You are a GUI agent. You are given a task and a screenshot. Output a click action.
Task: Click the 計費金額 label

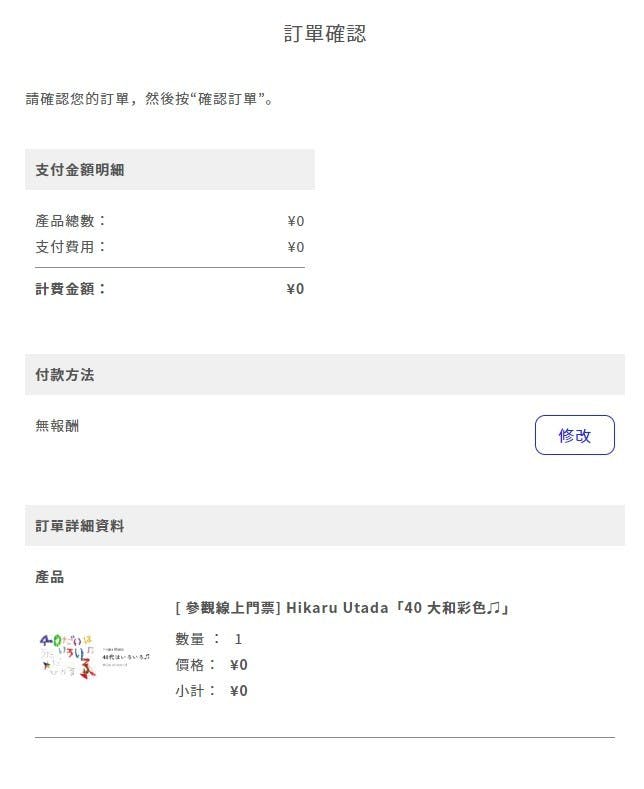pos(71,289)
